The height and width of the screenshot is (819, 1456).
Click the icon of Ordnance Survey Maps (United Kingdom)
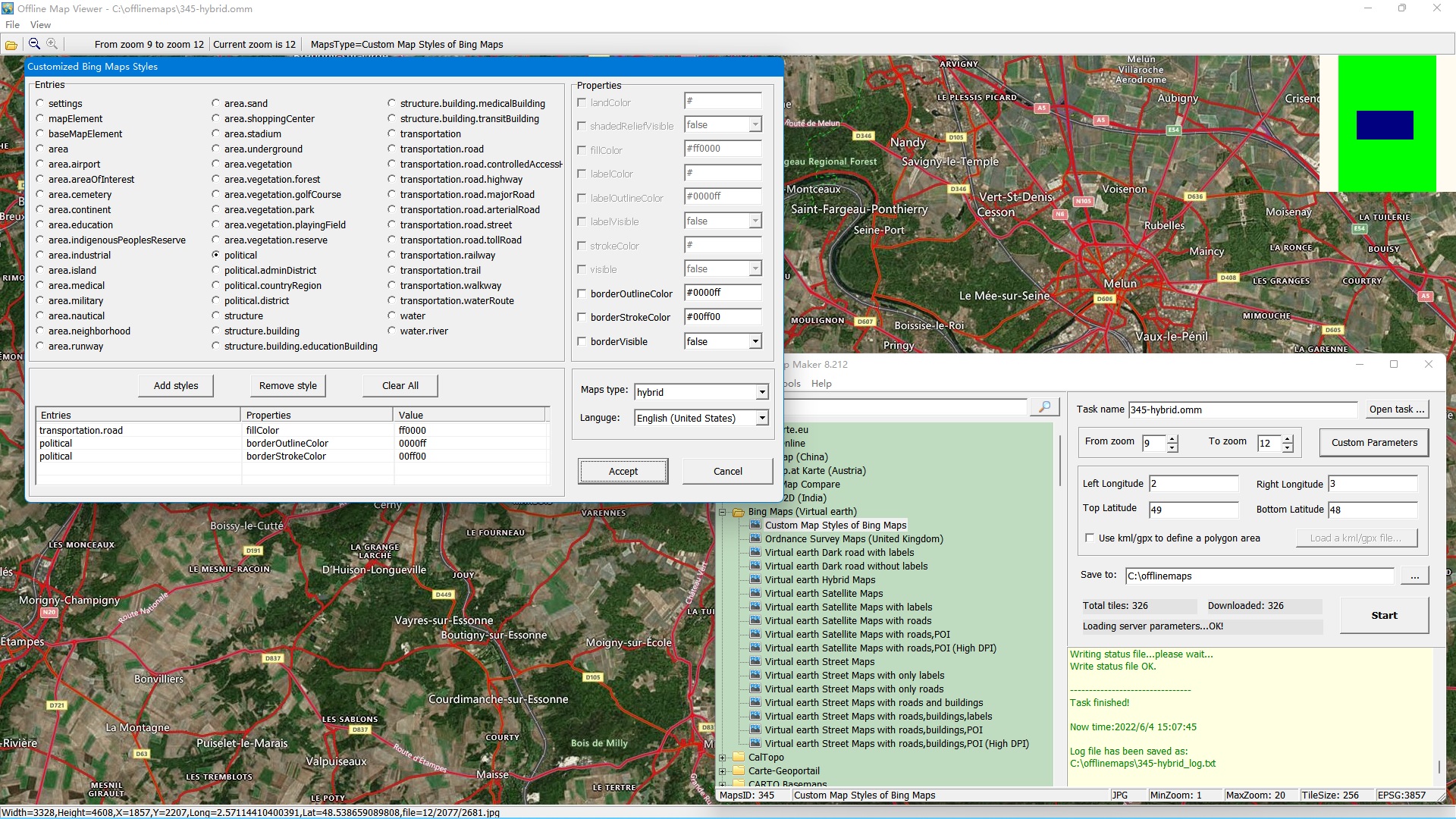point(755,538)
